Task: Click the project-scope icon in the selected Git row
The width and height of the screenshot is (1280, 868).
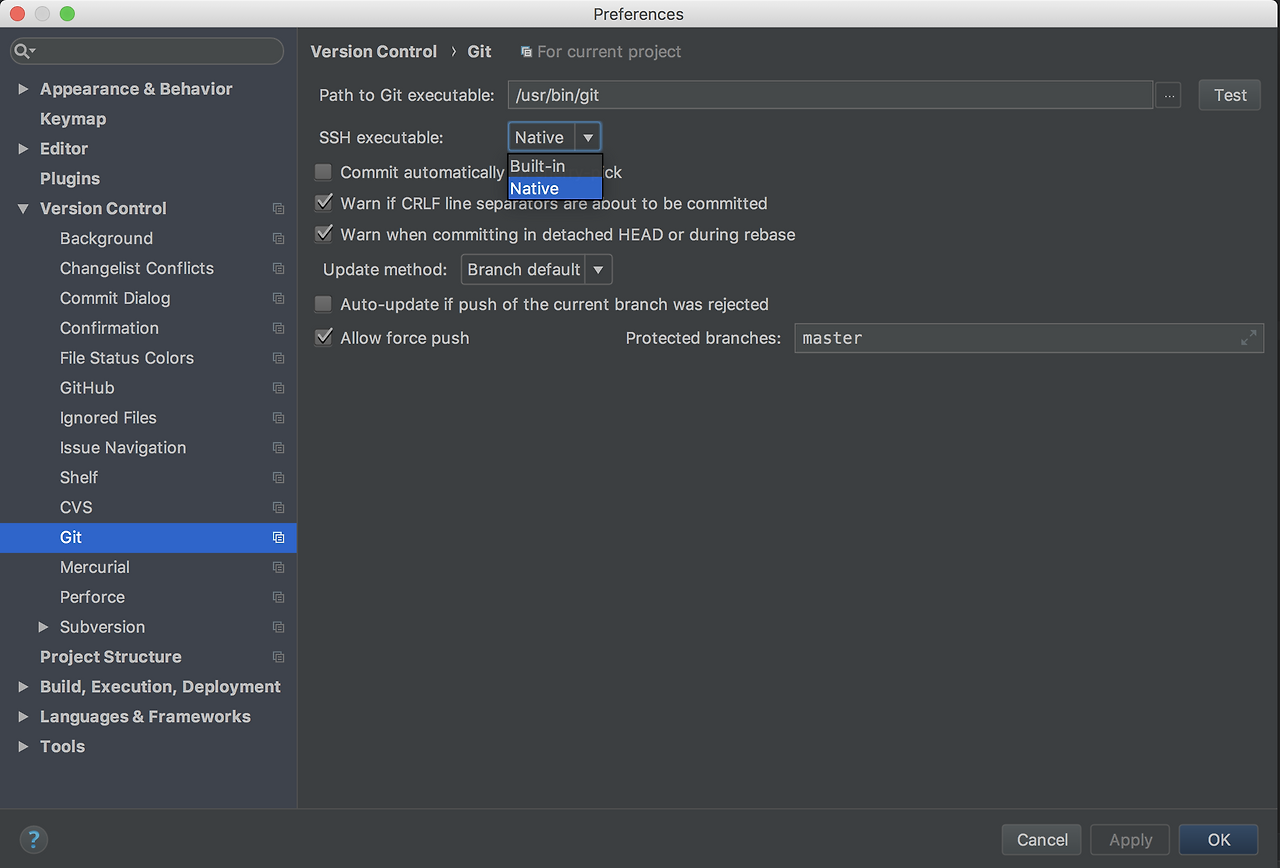Action: 278,538
